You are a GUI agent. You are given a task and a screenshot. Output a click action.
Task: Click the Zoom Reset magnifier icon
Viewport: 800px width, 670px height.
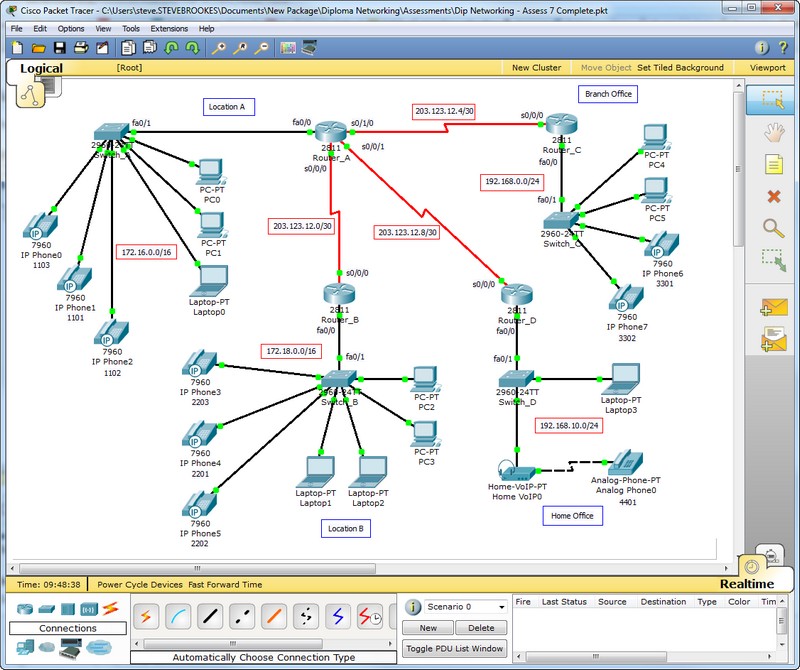pyautogui.click(x=240, y=48)
